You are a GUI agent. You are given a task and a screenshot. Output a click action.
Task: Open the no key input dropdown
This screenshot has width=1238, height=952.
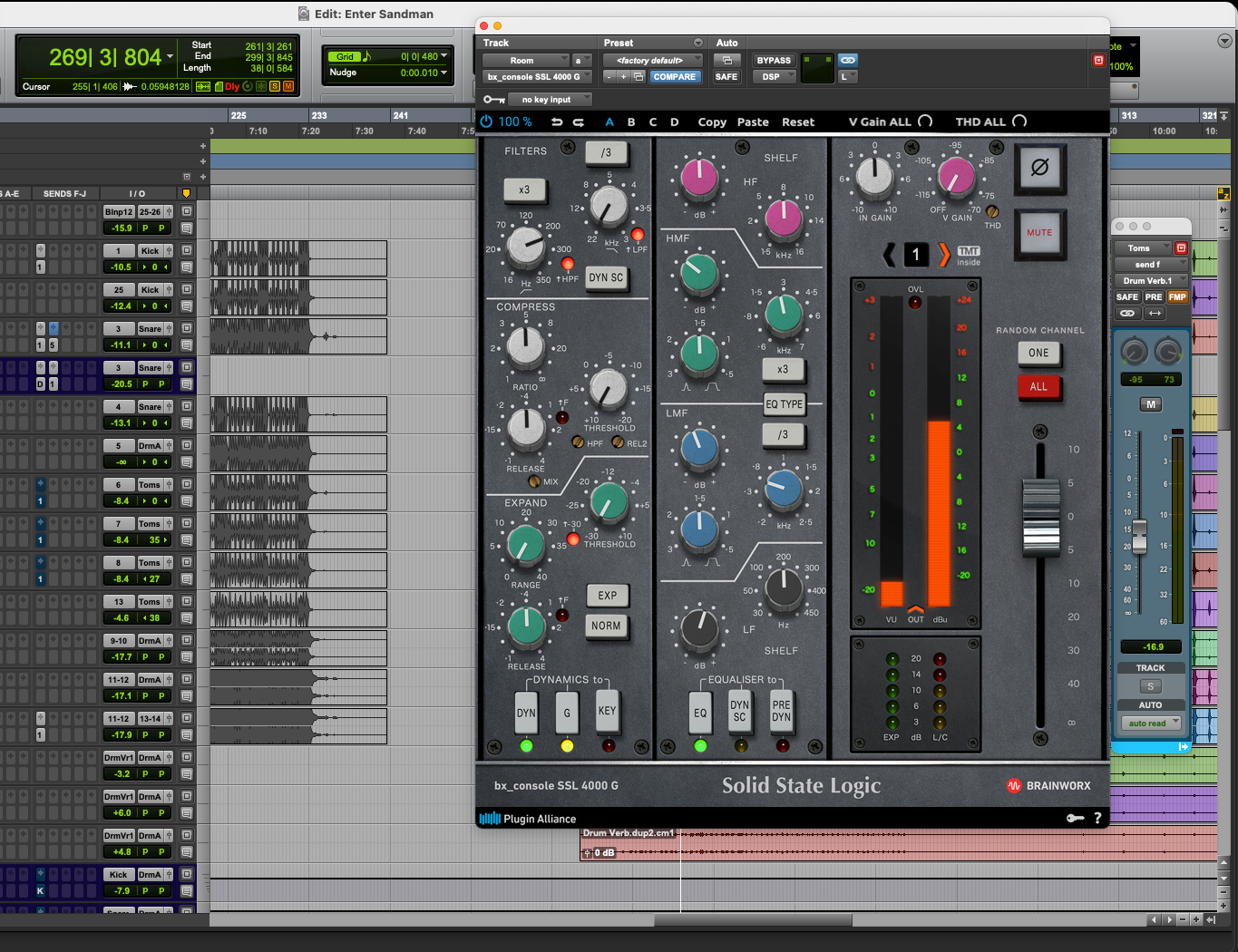pos(551,100)
